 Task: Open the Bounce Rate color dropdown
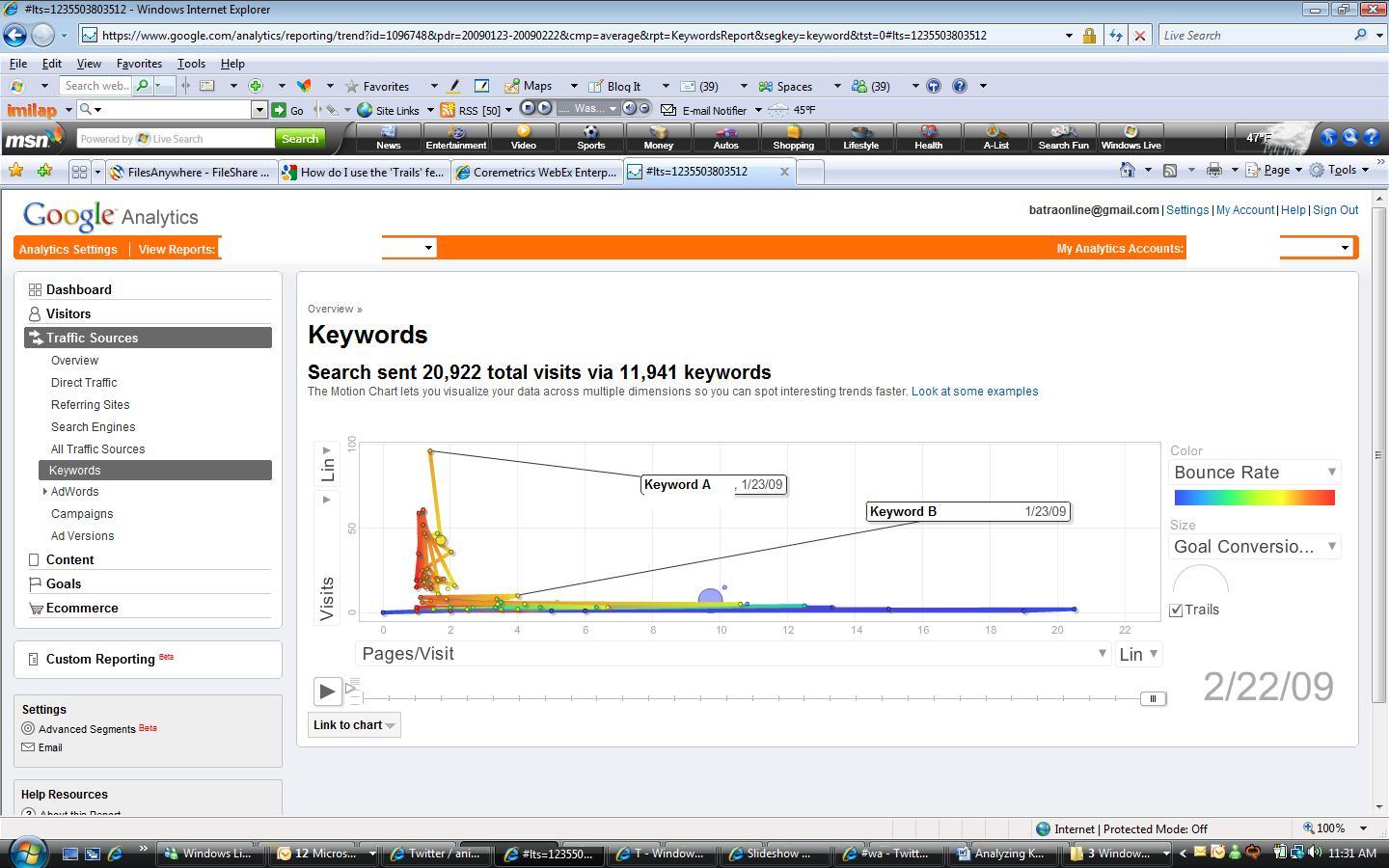tap(1254, 473)
